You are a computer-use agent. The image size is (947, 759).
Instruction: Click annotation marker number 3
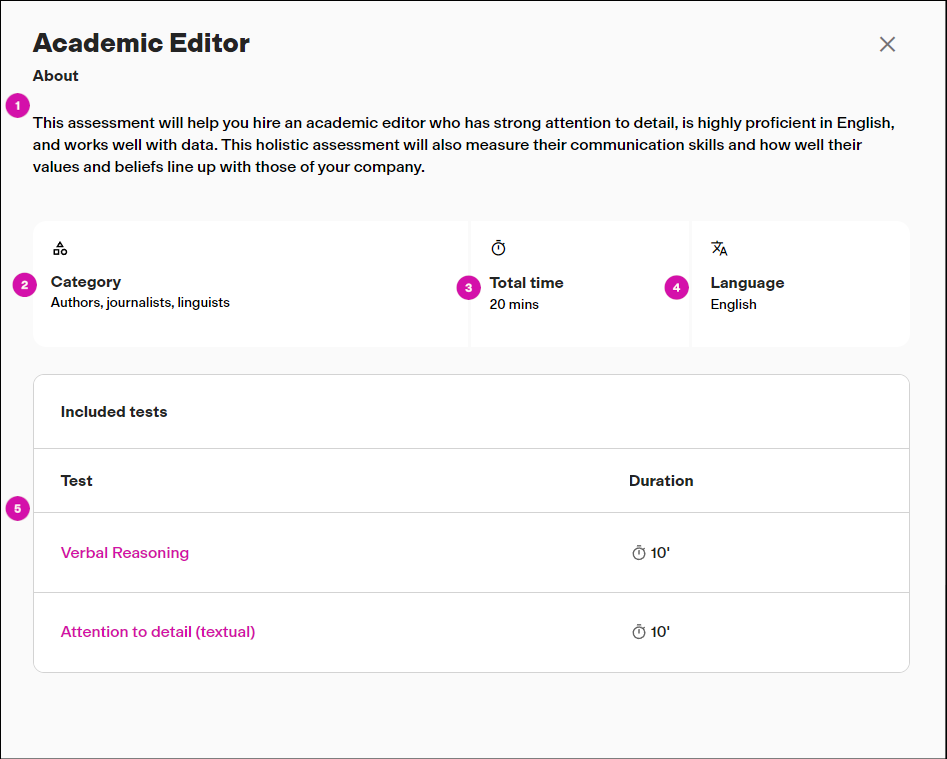pos(468,287)
